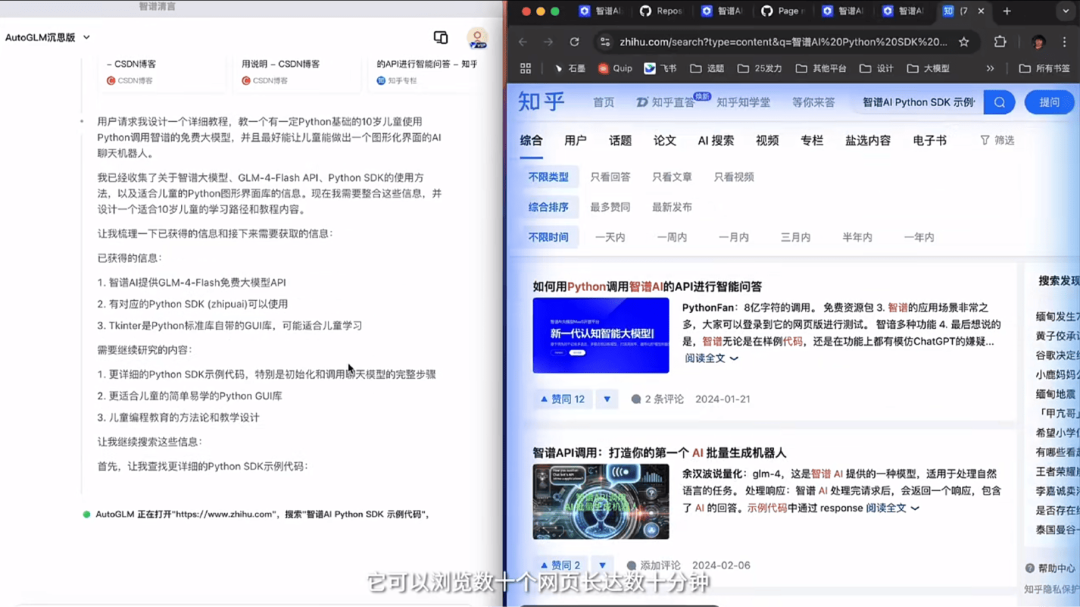The width and height of the screenshot is (1080, 607).
Task: Switch to the GitHub Repos browser tab
Action: click(x=661, y=11)
